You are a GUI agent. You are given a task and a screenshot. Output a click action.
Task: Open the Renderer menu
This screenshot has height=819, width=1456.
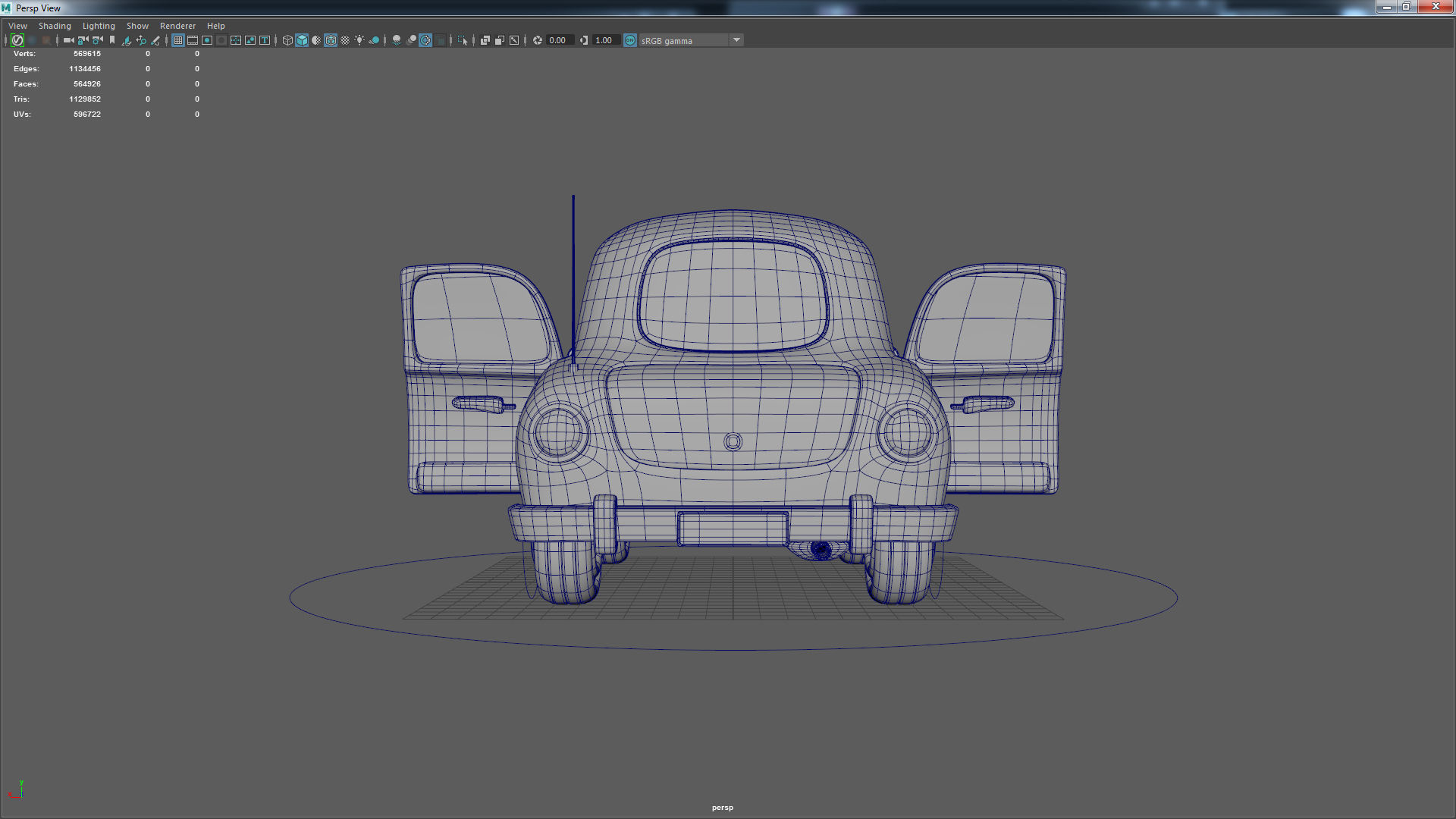point(177,25)
